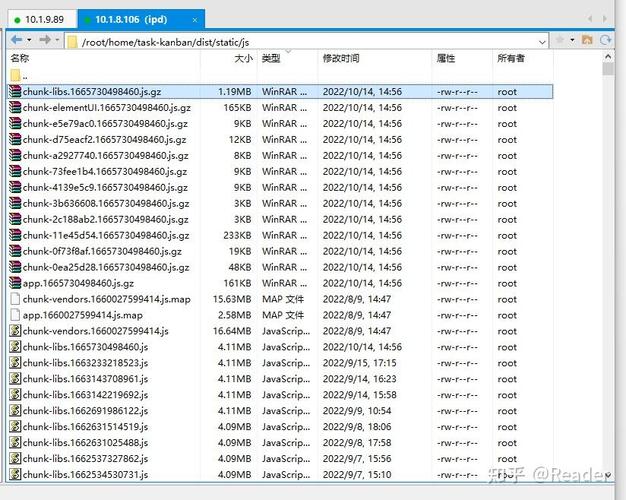Click file name chunk-libs.1662631025488.js
This screenshot has height=500, width=626.
[85, 443]
